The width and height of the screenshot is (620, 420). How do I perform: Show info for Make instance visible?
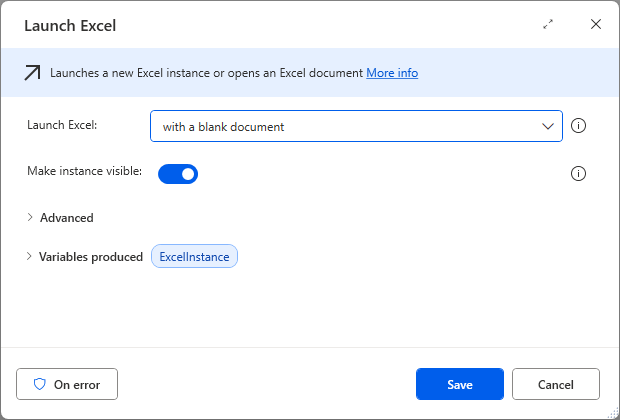(578, 173)
